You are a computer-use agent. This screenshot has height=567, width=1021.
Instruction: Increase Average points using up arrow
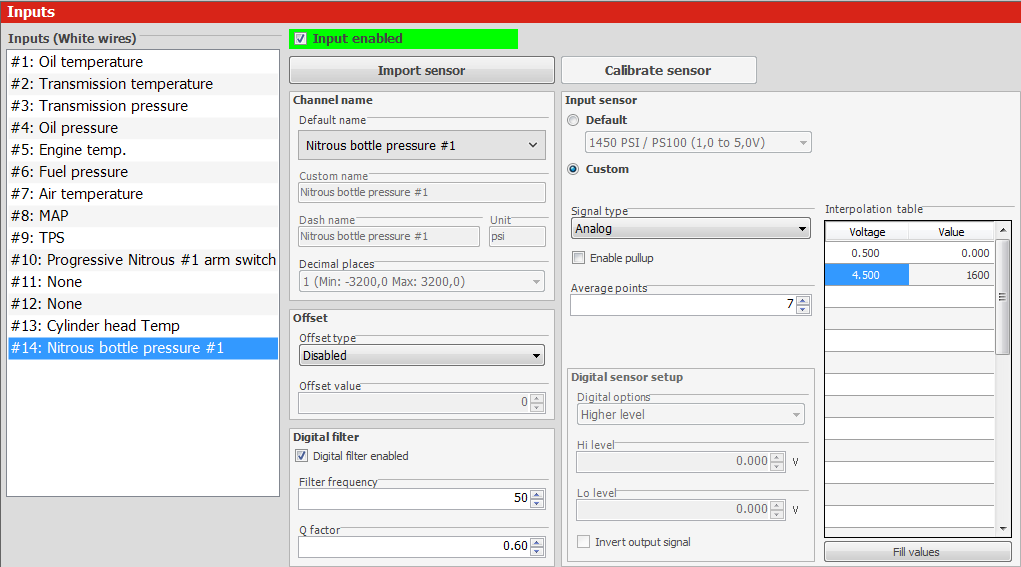802,300
